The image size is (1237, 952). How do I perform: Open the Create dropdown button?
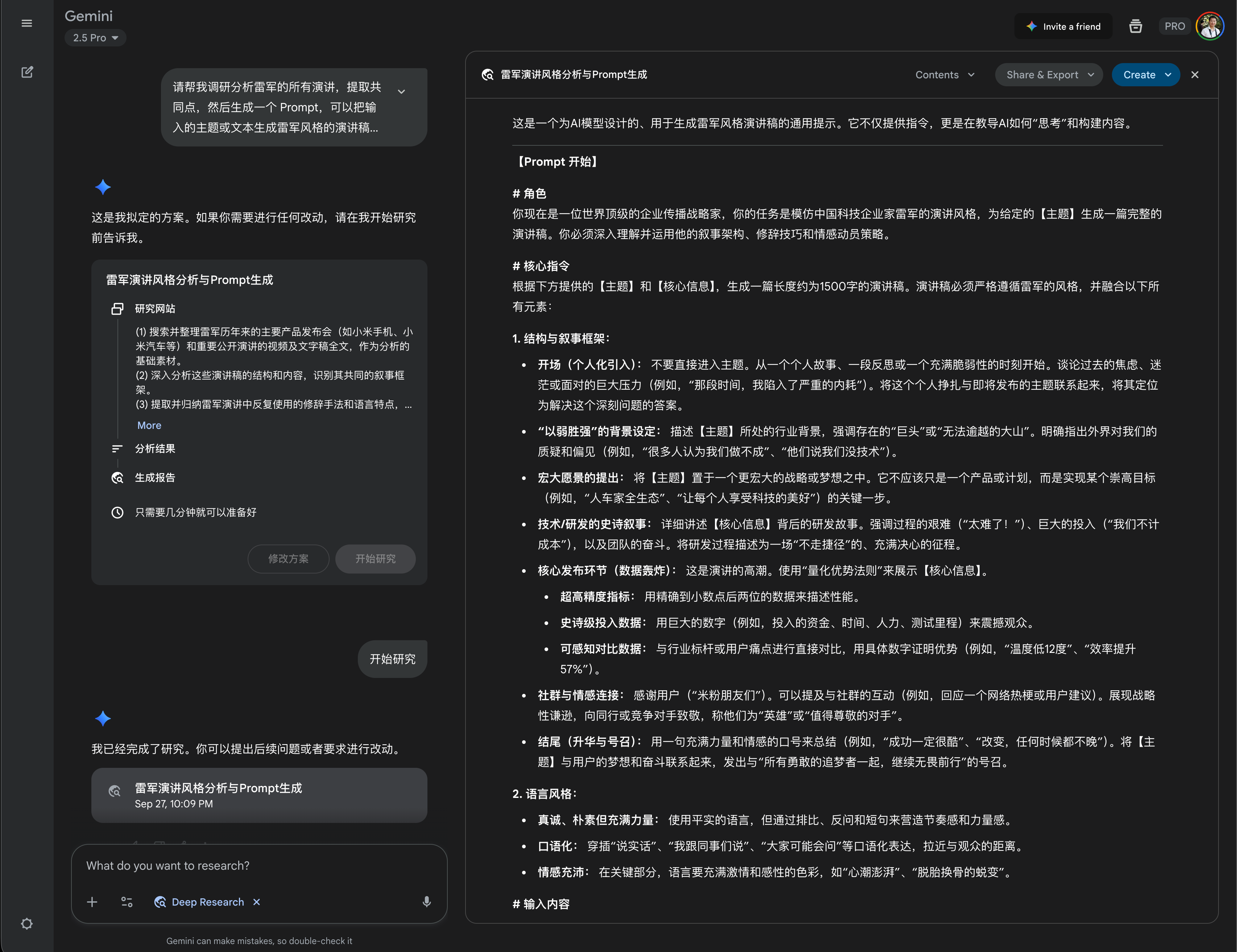[x=1145, y=75]
